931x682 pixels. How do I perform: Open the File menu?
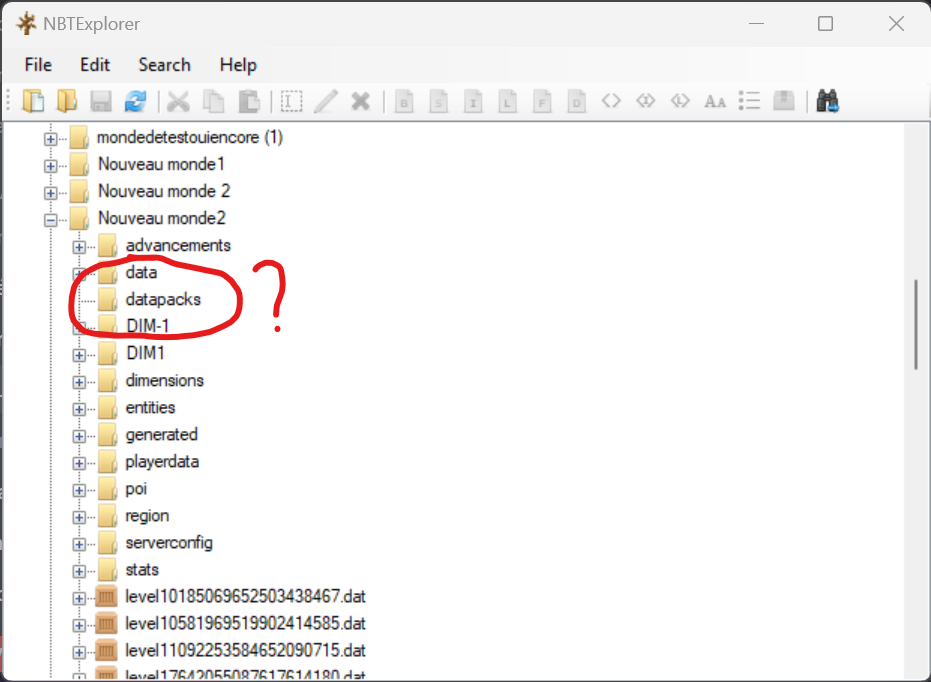click(x=38, y=65)
